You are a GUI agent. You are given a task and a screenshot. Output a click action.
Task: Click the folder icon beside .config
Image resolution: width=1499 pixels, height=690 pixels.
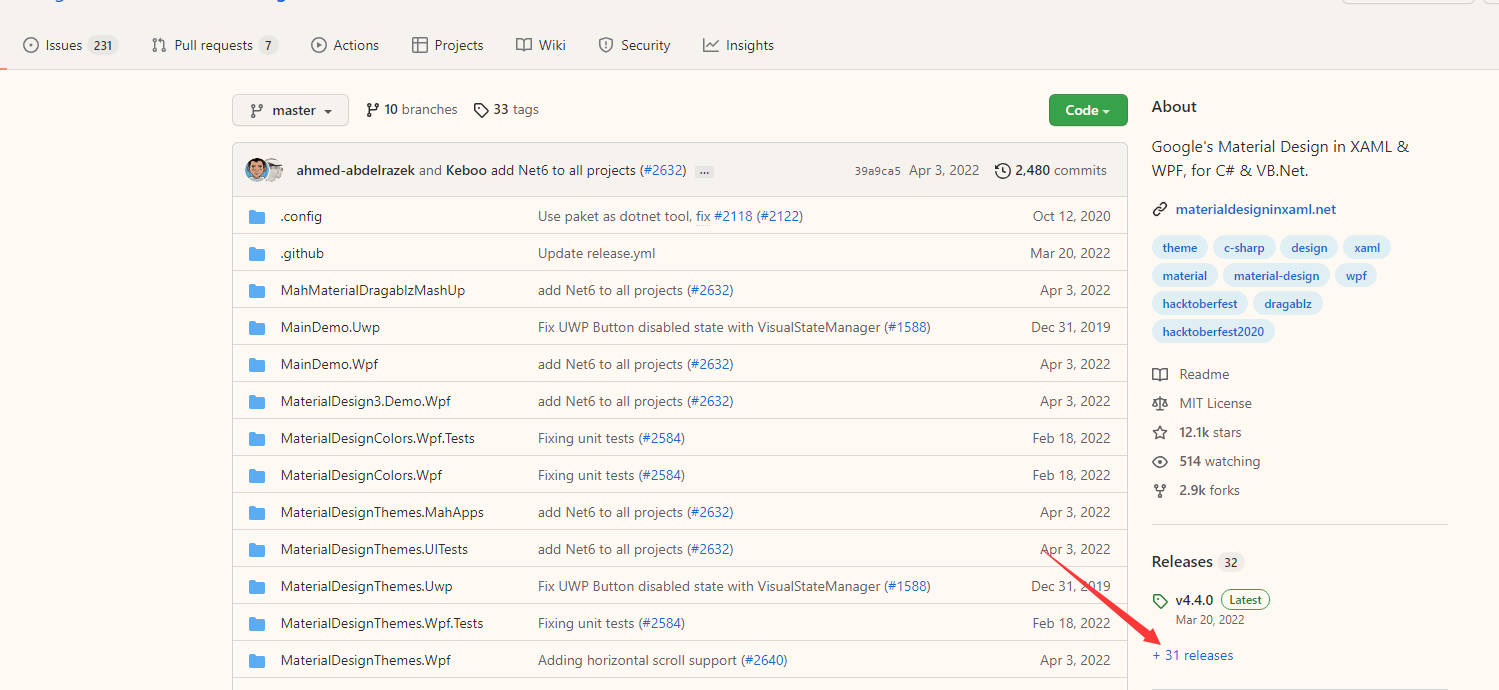click(x=257, y=217)
